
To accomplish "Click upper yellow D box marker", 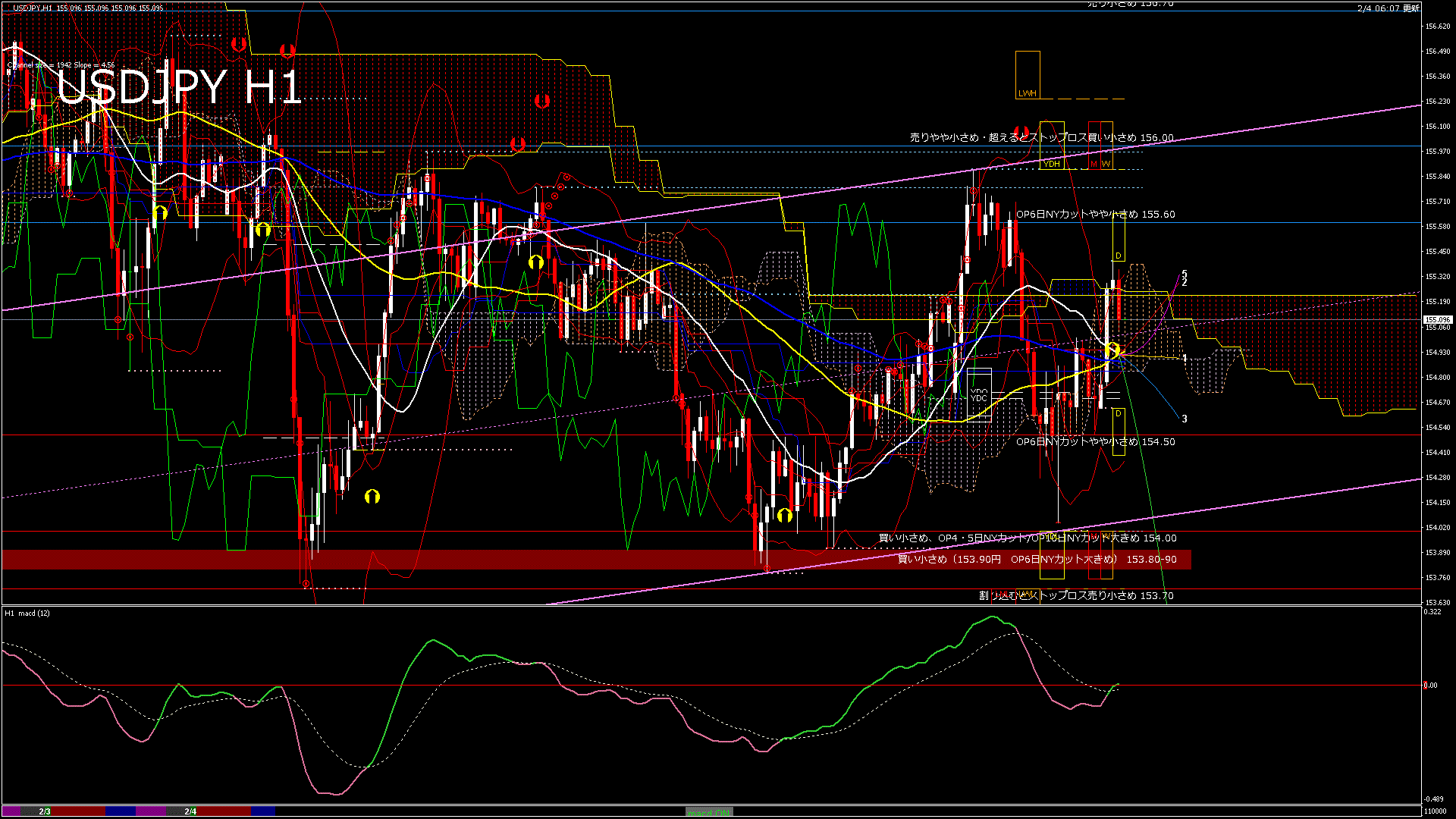I will click(x=1119, y=256).
